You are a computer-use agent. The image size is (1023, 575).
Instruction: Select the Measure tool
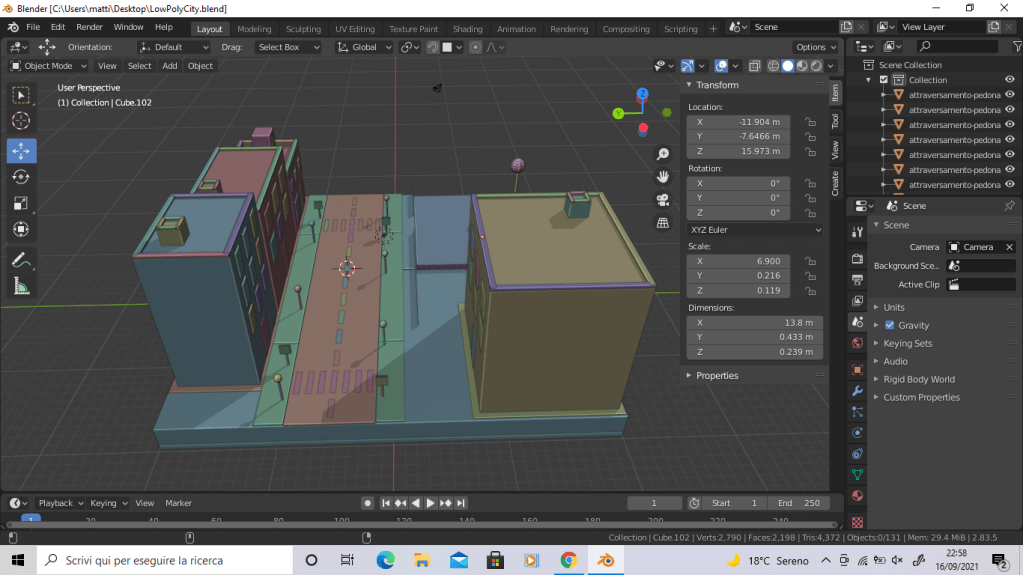[x=21, y=287]
